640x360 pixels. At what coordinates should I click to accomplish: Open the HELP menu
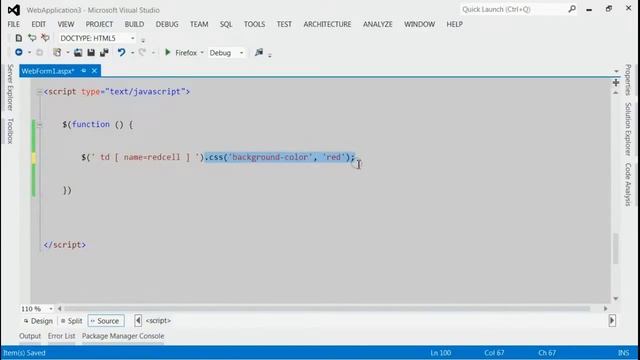tap(454, 24)
